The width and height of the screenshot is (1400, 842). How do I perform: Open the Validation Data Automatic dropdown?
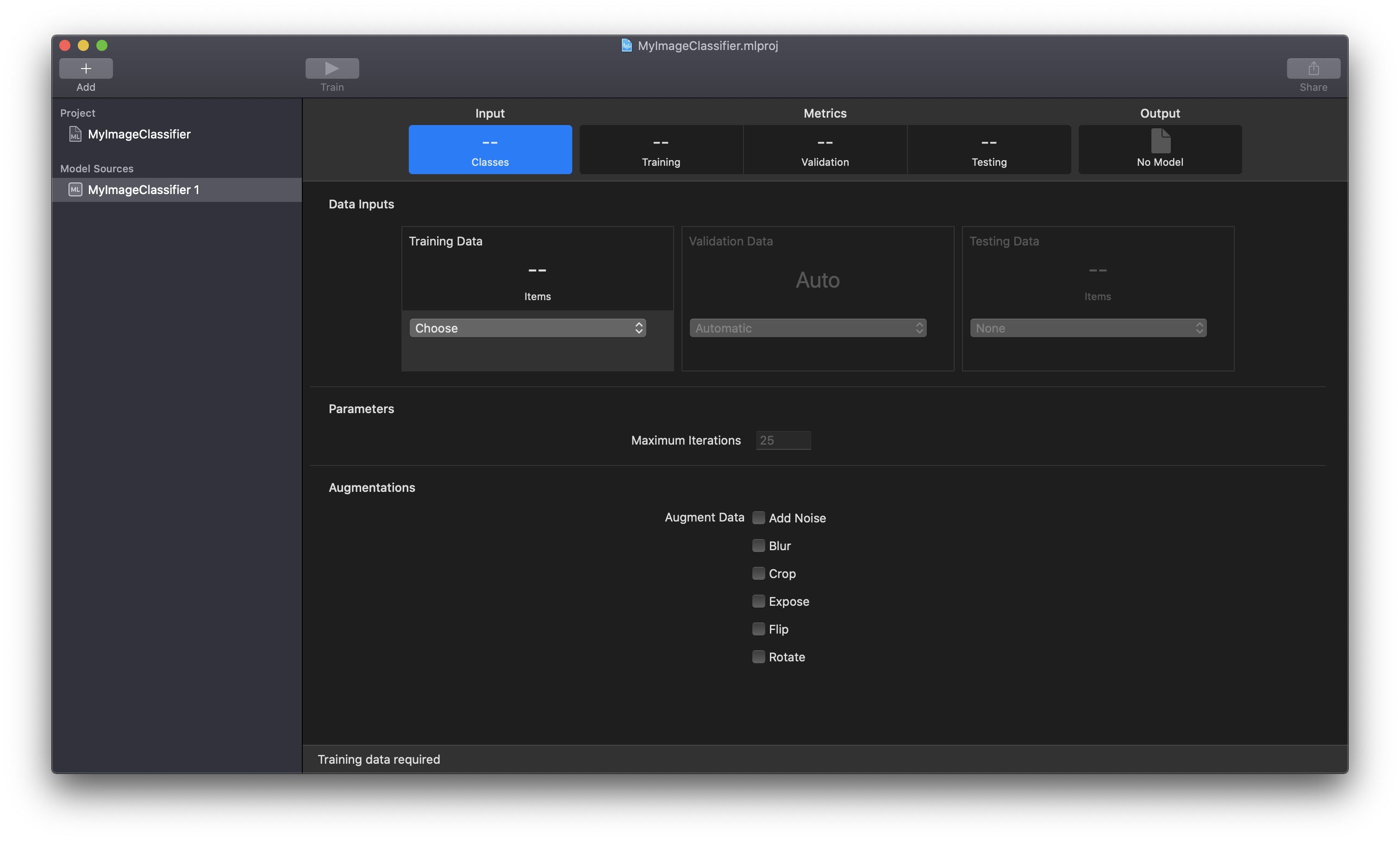[x=807, y=328]
